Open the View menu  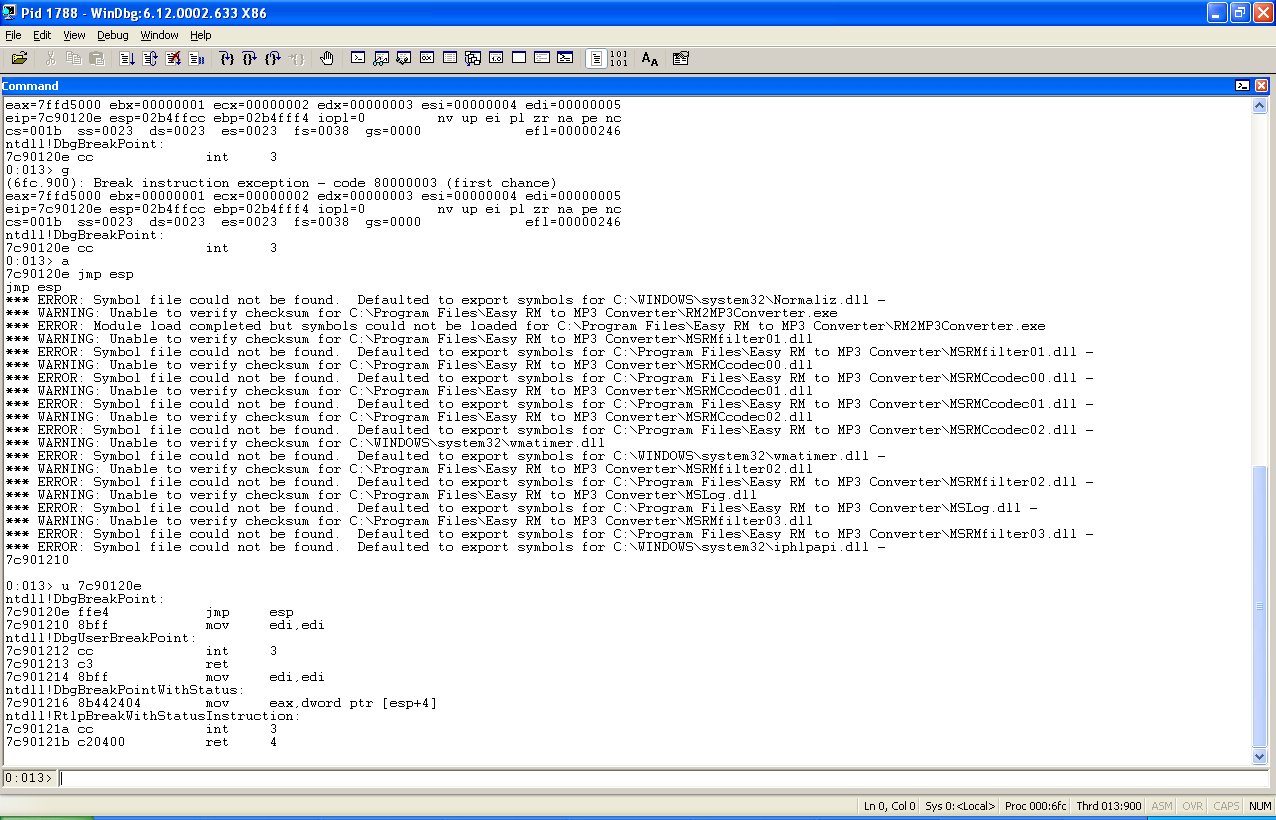tap(74, 35)
